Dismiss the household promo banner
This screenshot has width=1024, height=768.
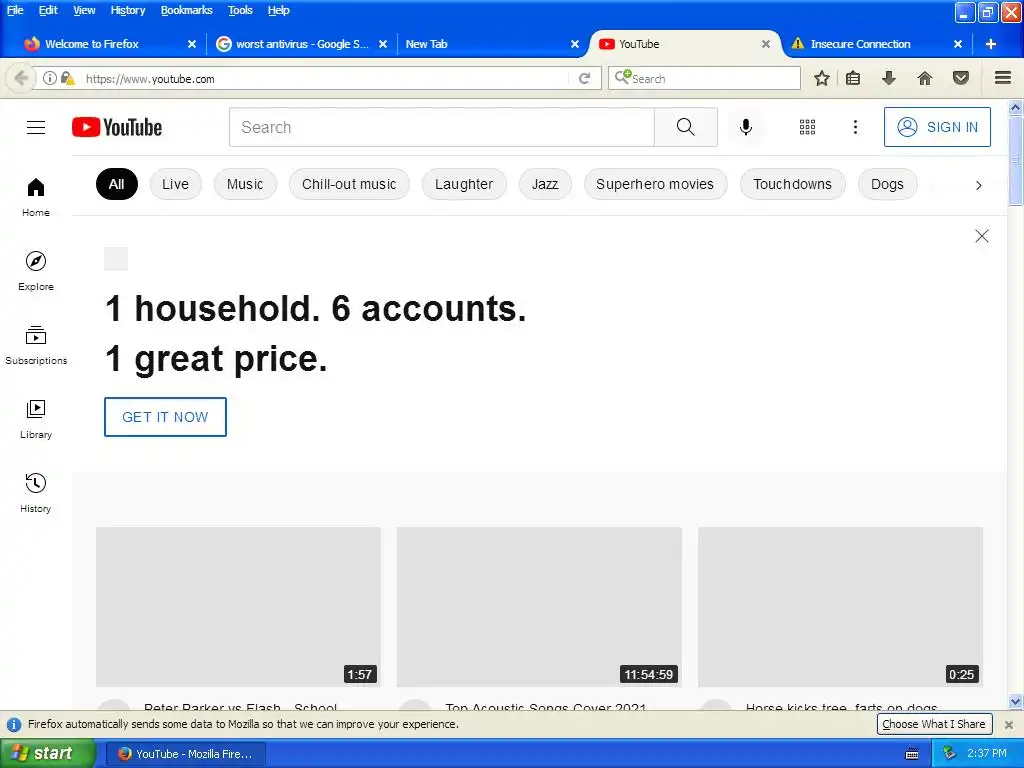981,236
